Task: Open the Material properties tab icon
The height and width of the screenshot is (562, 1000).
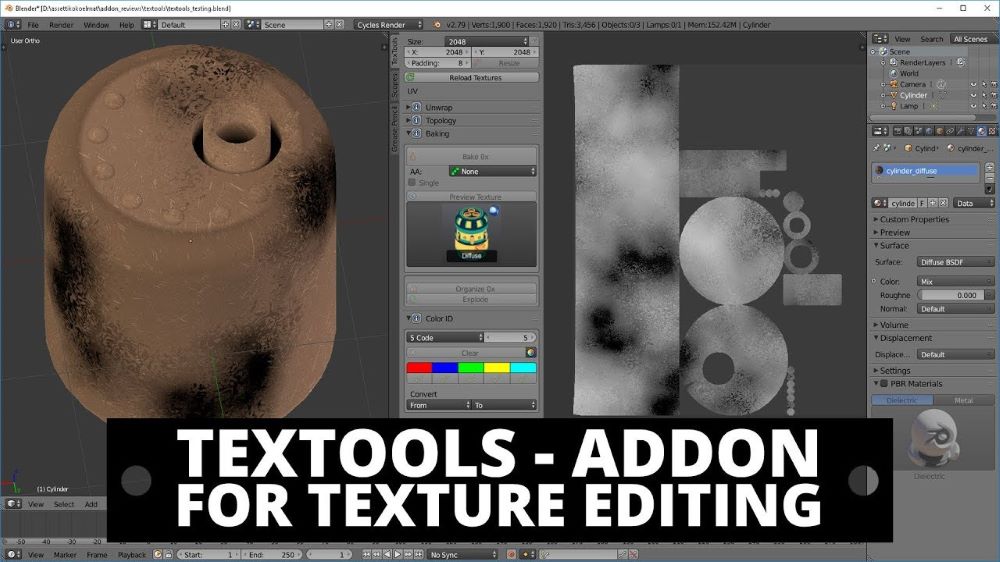Action: [x=982, y=131]
